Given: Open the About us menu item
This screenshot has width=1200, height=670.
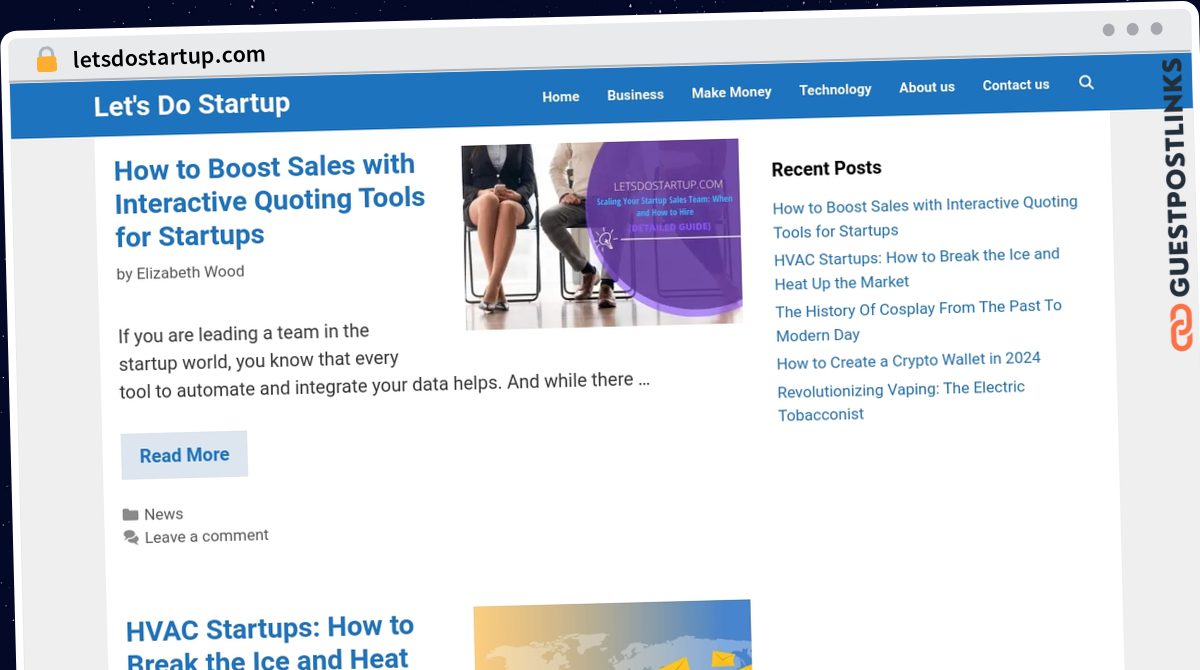Looking at the screenshot, I should (927, 87).
